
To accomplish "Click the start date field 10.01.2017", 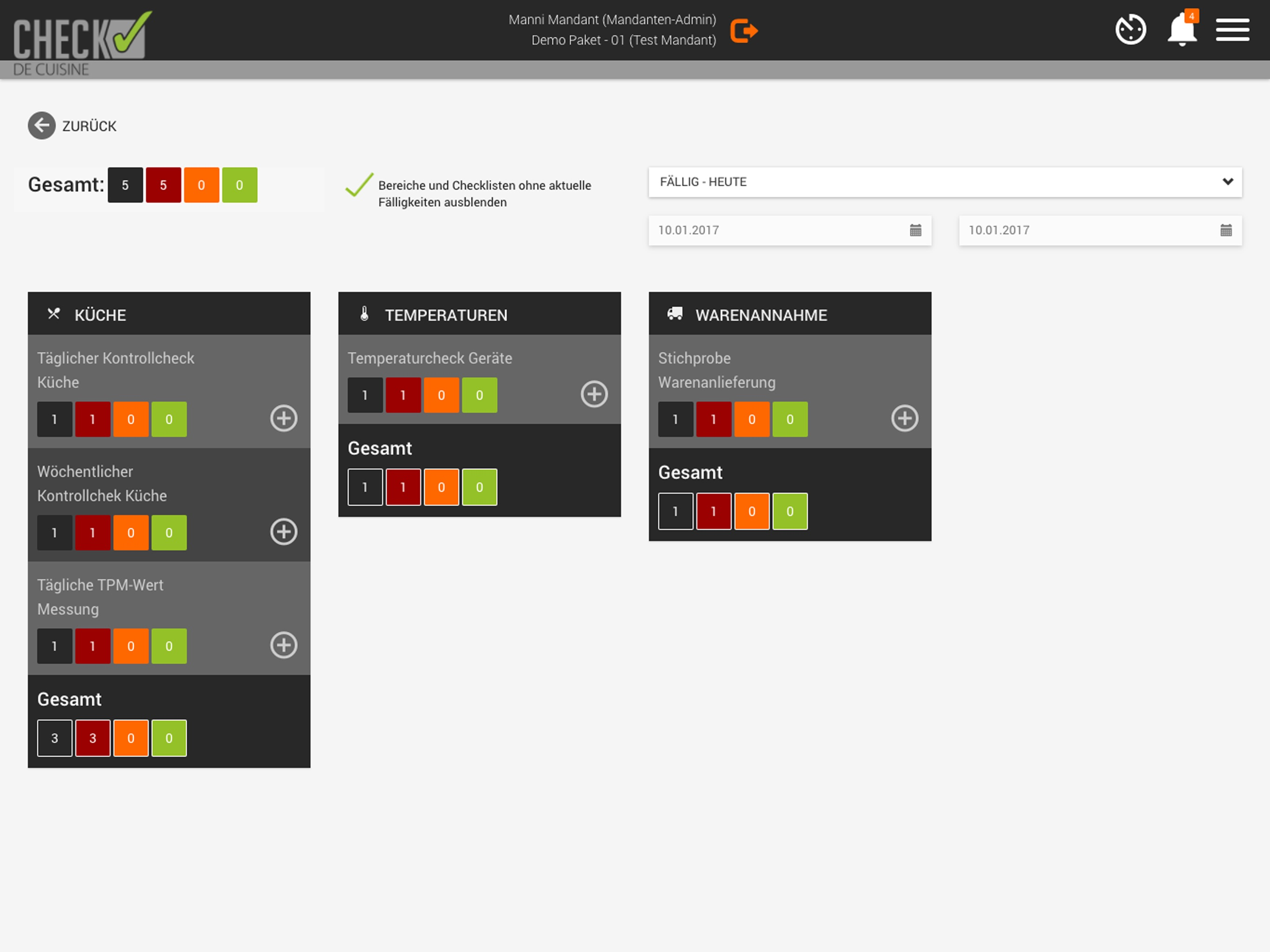I will coord(790,230).
